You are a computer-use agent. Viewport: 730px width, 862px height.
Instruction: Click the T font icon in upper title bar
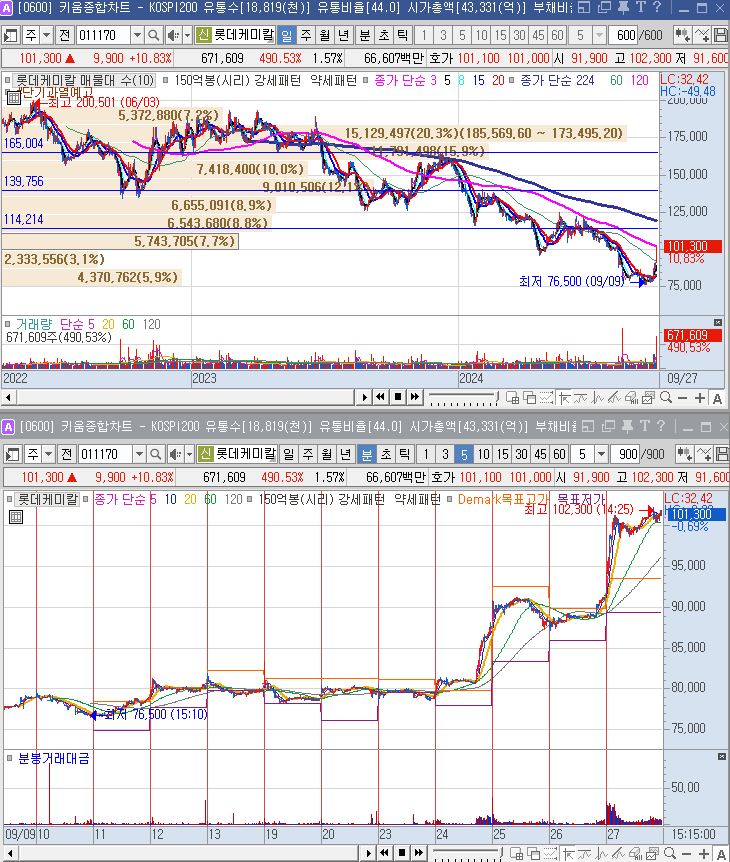click(x=640, y=7)
